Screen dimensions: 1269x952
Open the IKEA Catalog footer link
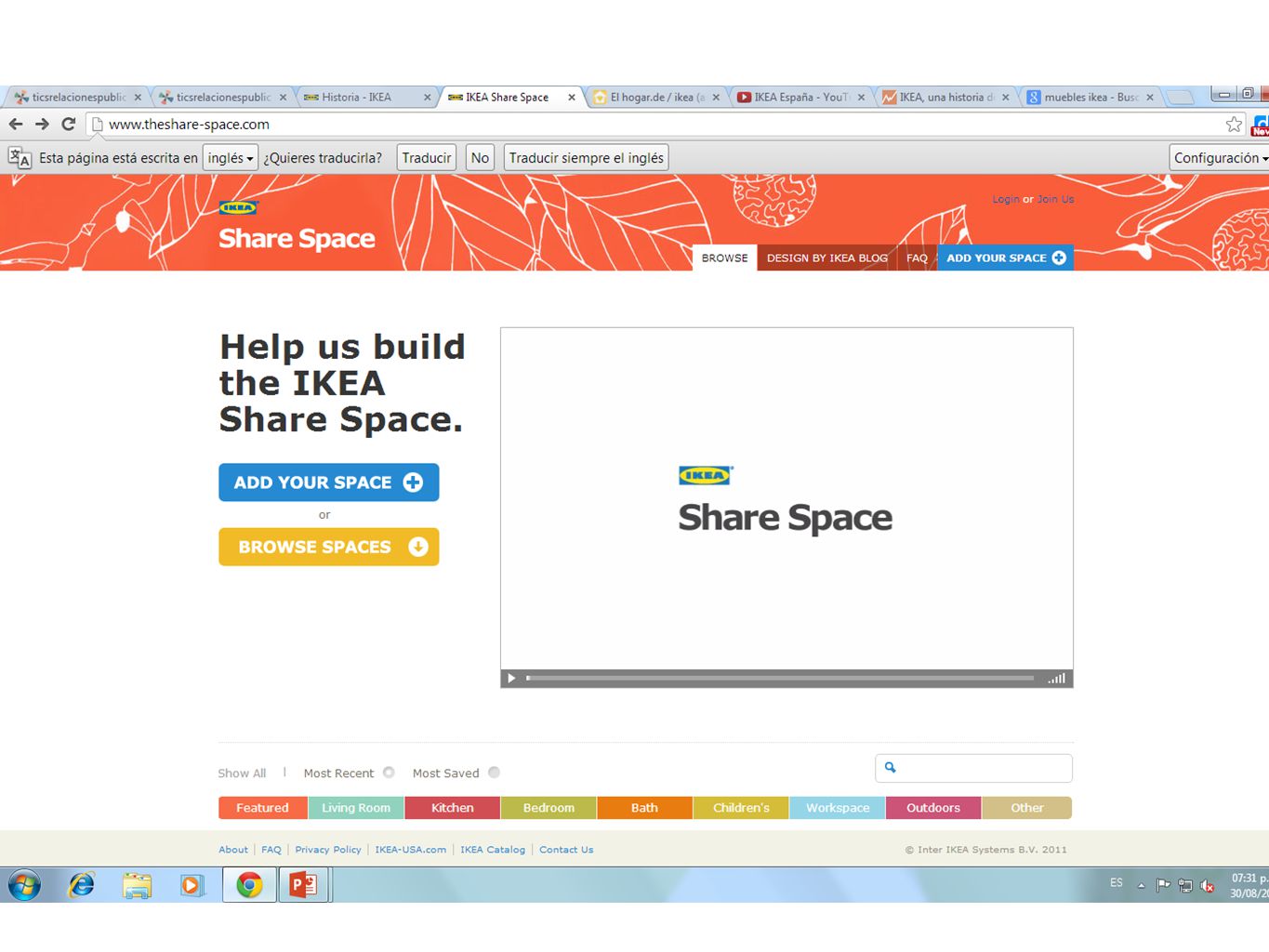tap(493, 850)
